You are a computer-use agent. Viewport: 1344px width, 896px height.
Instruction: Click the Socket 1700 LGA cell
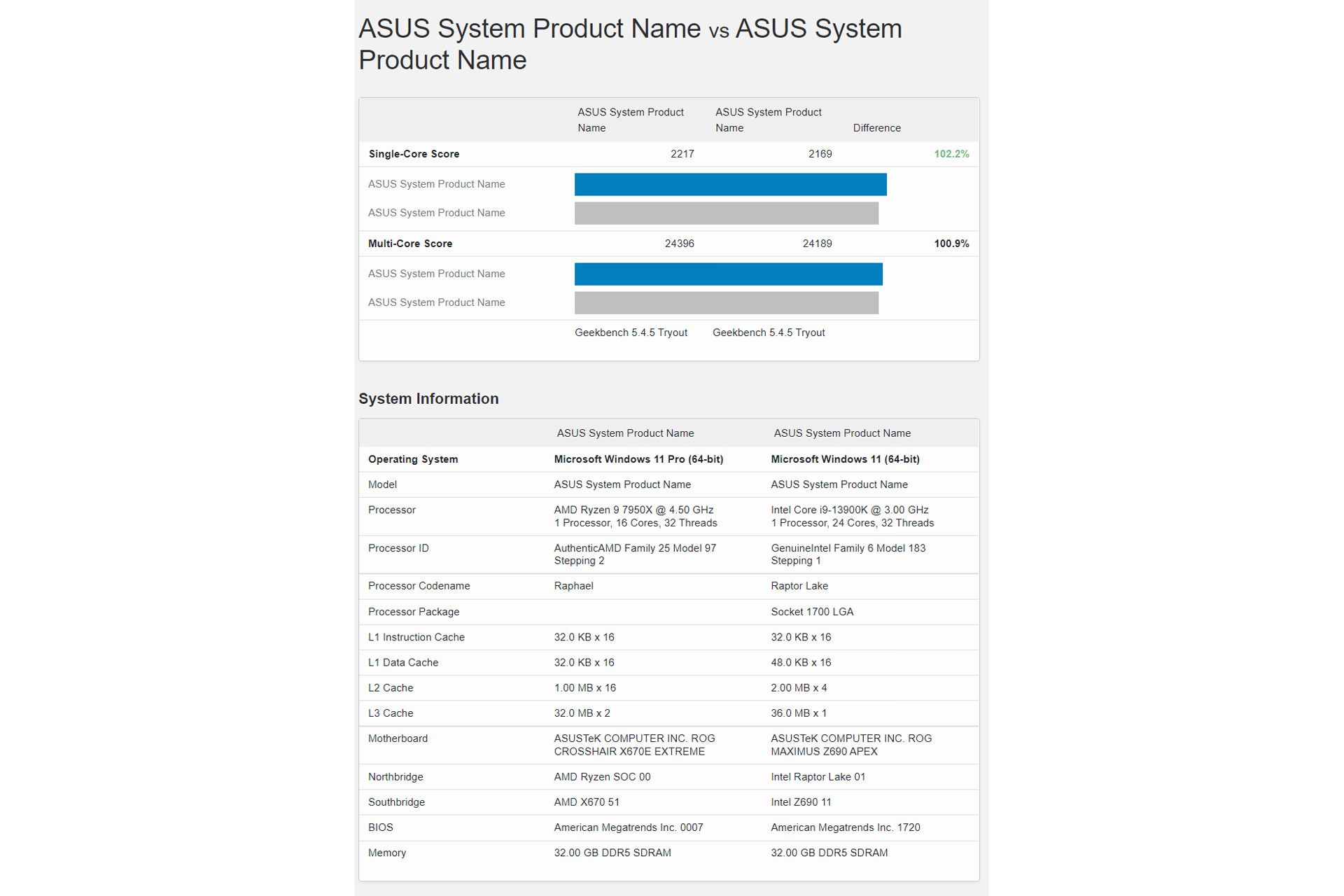pos(812,612)
